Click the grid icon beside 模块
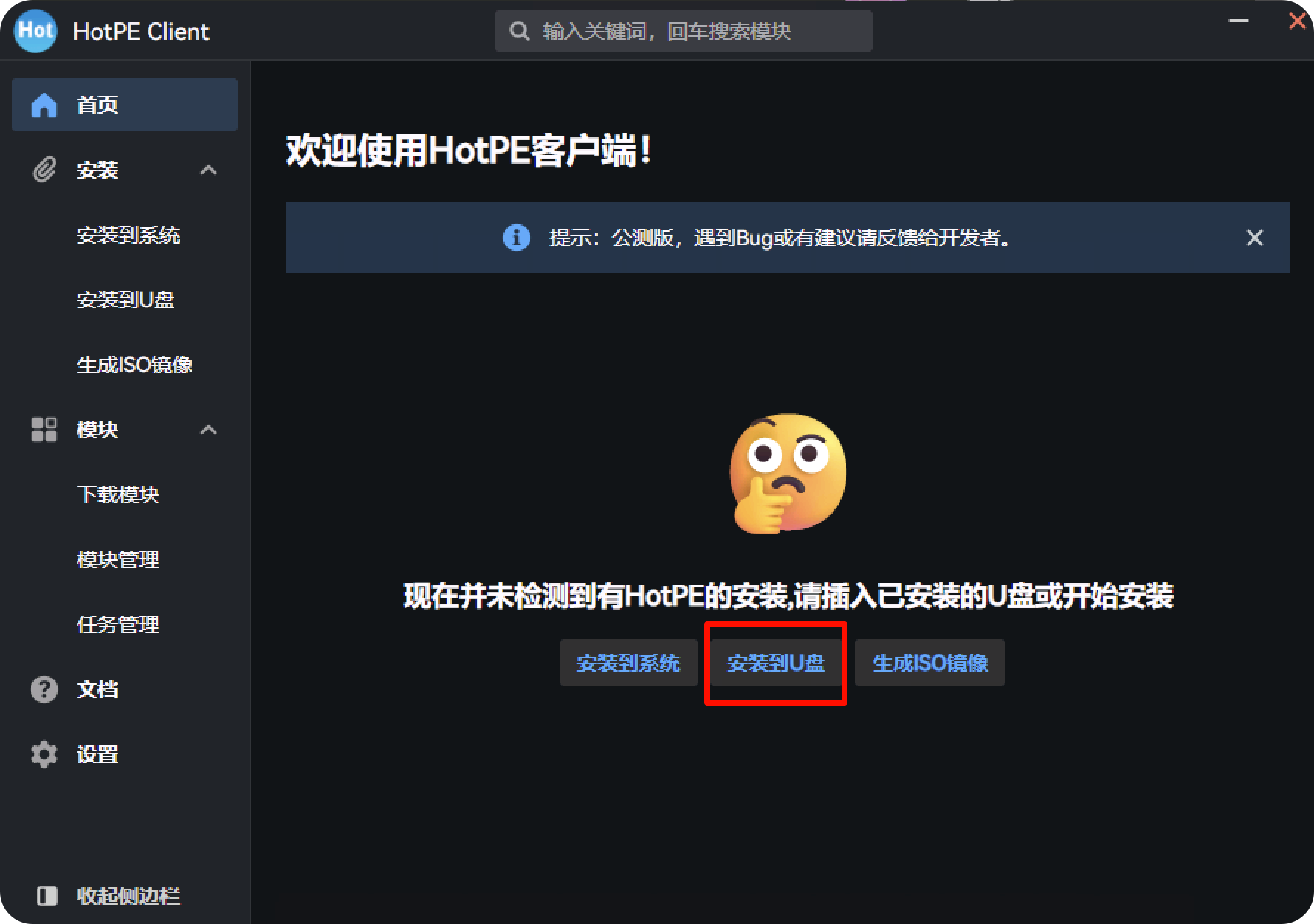Image resolution: width=1314 pixels, height=924 pixels. pyautogui.click(x=44, y=430)
